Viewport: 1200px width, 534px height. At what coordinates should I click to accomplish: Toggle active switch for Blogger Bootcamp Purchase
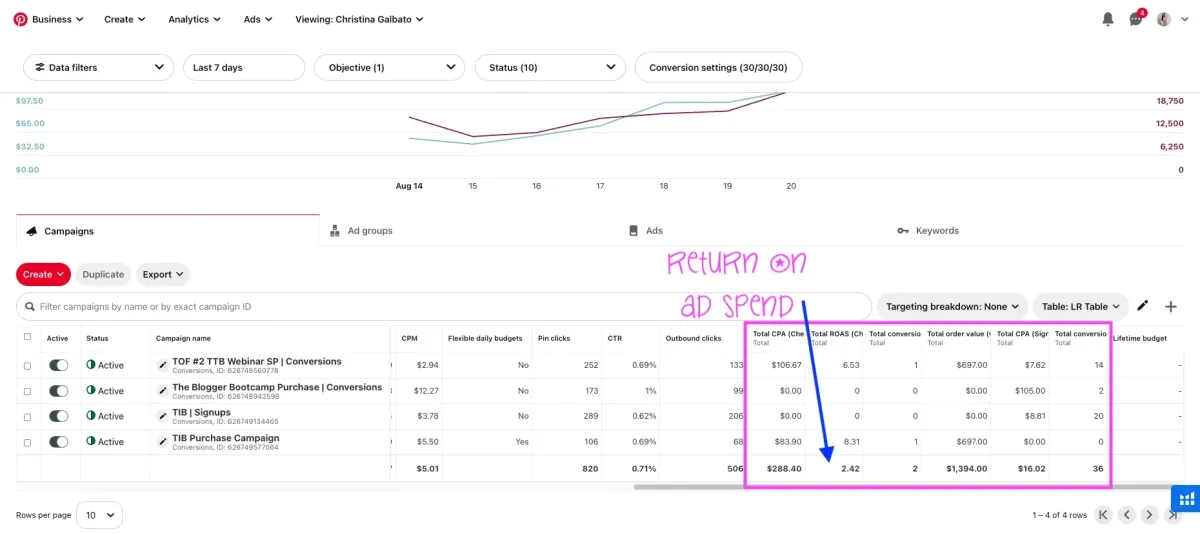pyautogui.click(x=59, y=391)
